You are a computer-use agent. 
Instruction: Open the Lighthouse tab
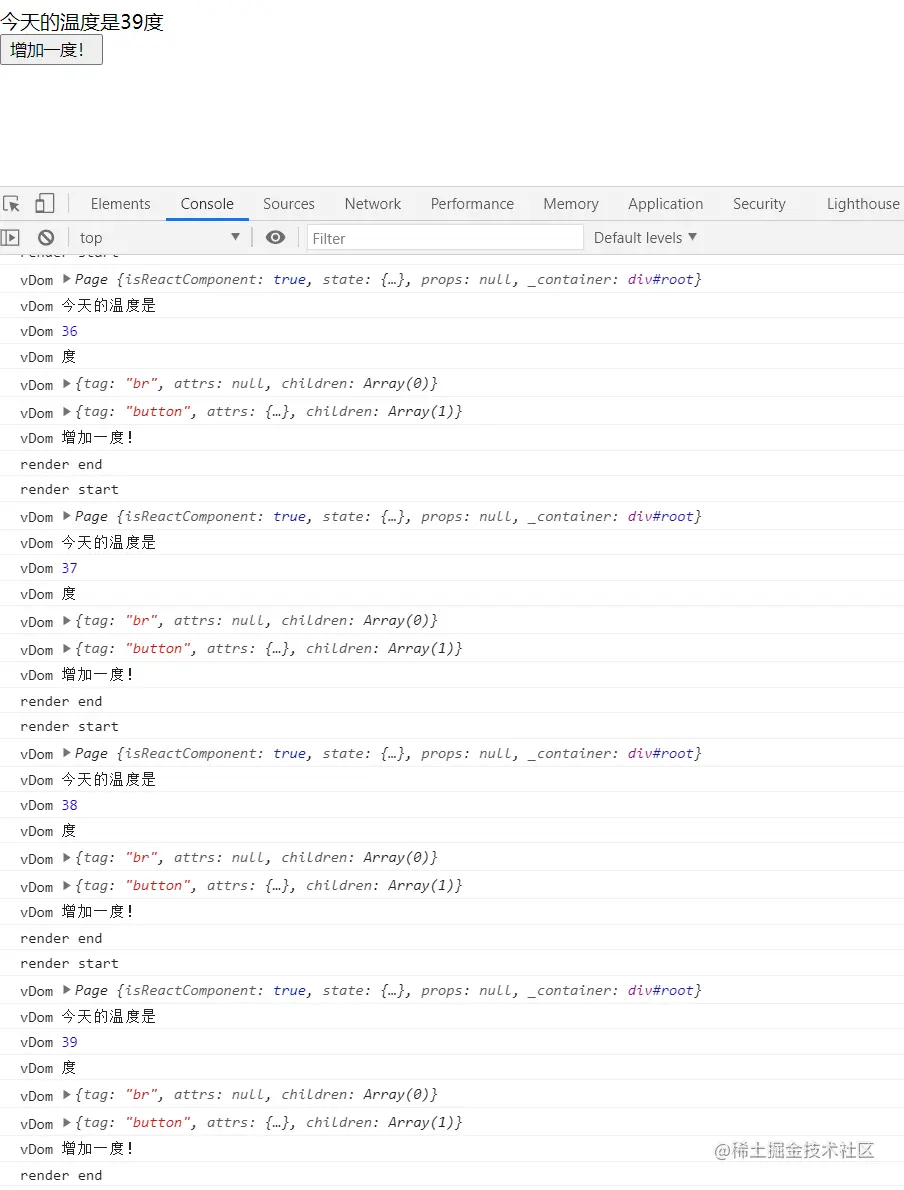pos(863,203)
